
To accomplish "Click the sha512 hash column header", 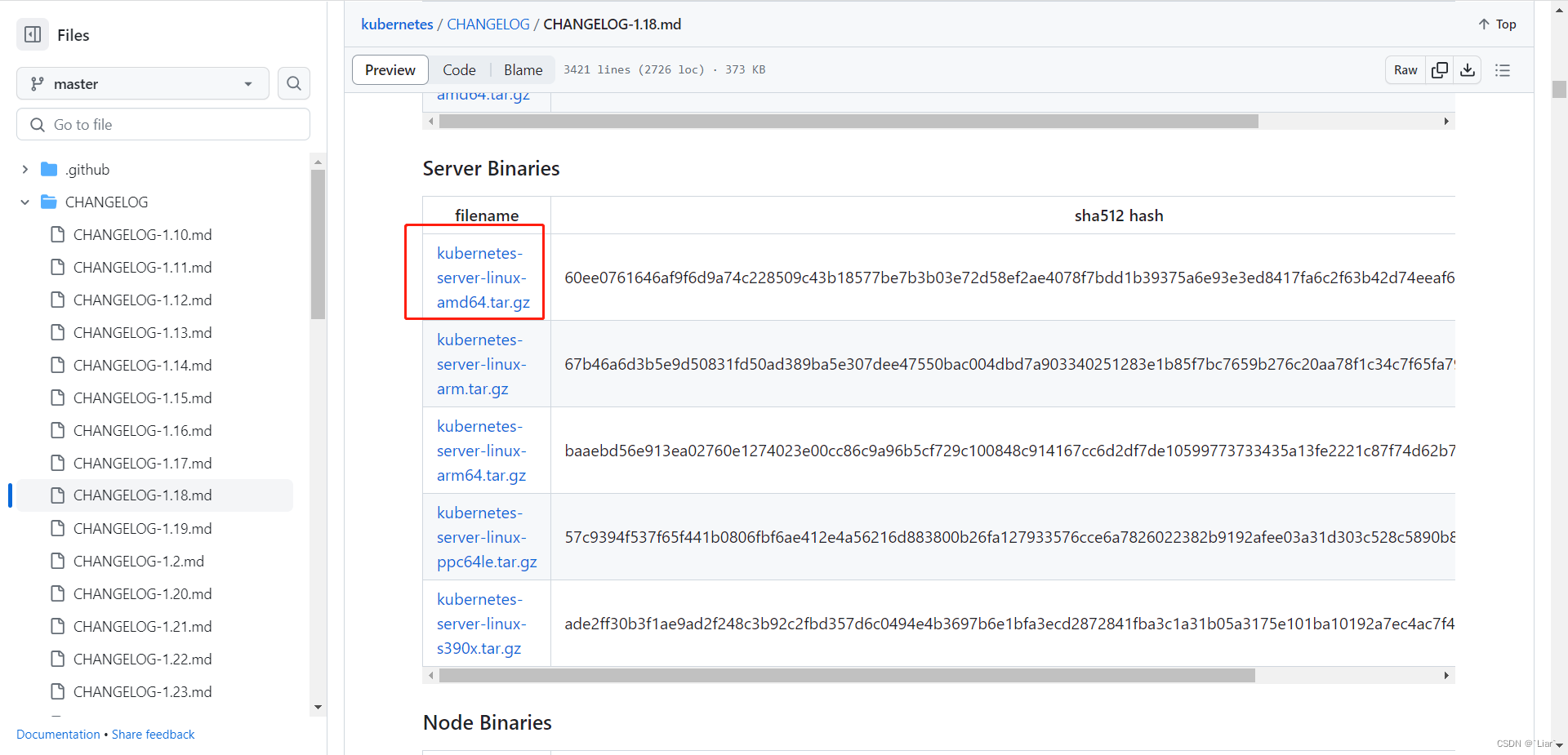I will coord(1119,215).
